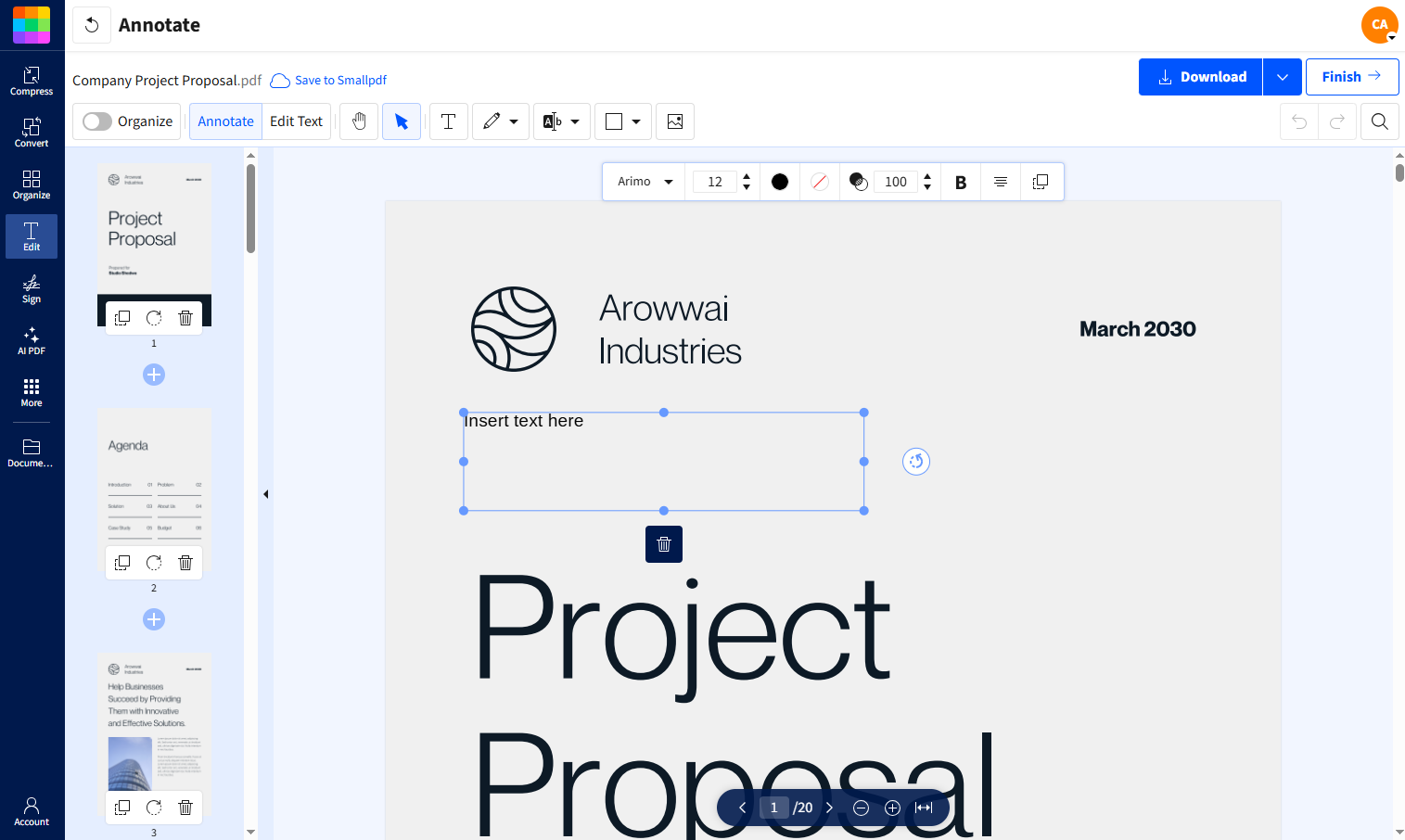Delete the selected text box
The image size is (1405, 840).
(663, 544)
